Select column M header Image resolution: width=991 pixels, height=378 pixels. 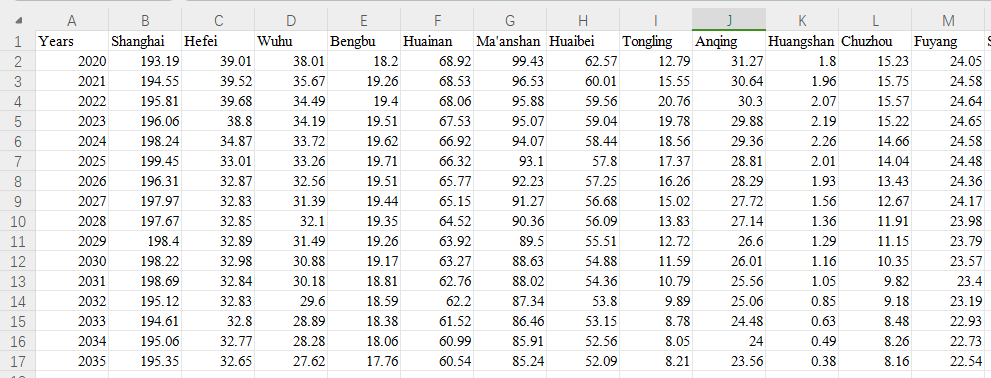pyautogui.click(x=948, y=21)
